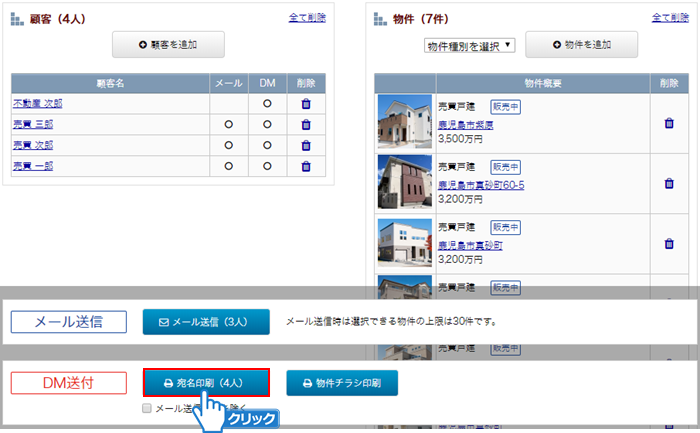The width and height of the screenshot is (700, 433).
Task: Click the 3,500万円 house thumbnail
Action: click(x=405, y=122)
